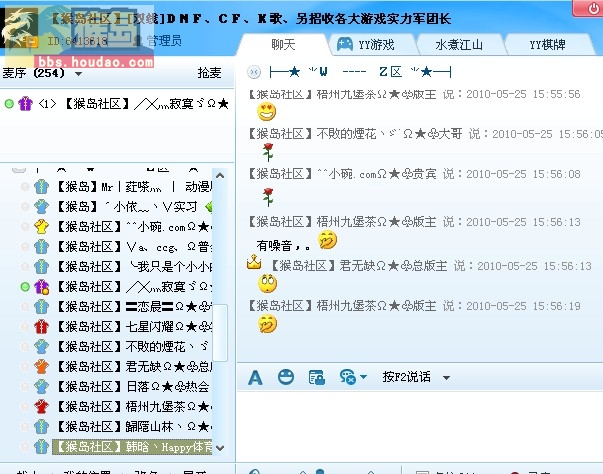Click sender name 不败的煙花 in chat log

click(355, 134)
